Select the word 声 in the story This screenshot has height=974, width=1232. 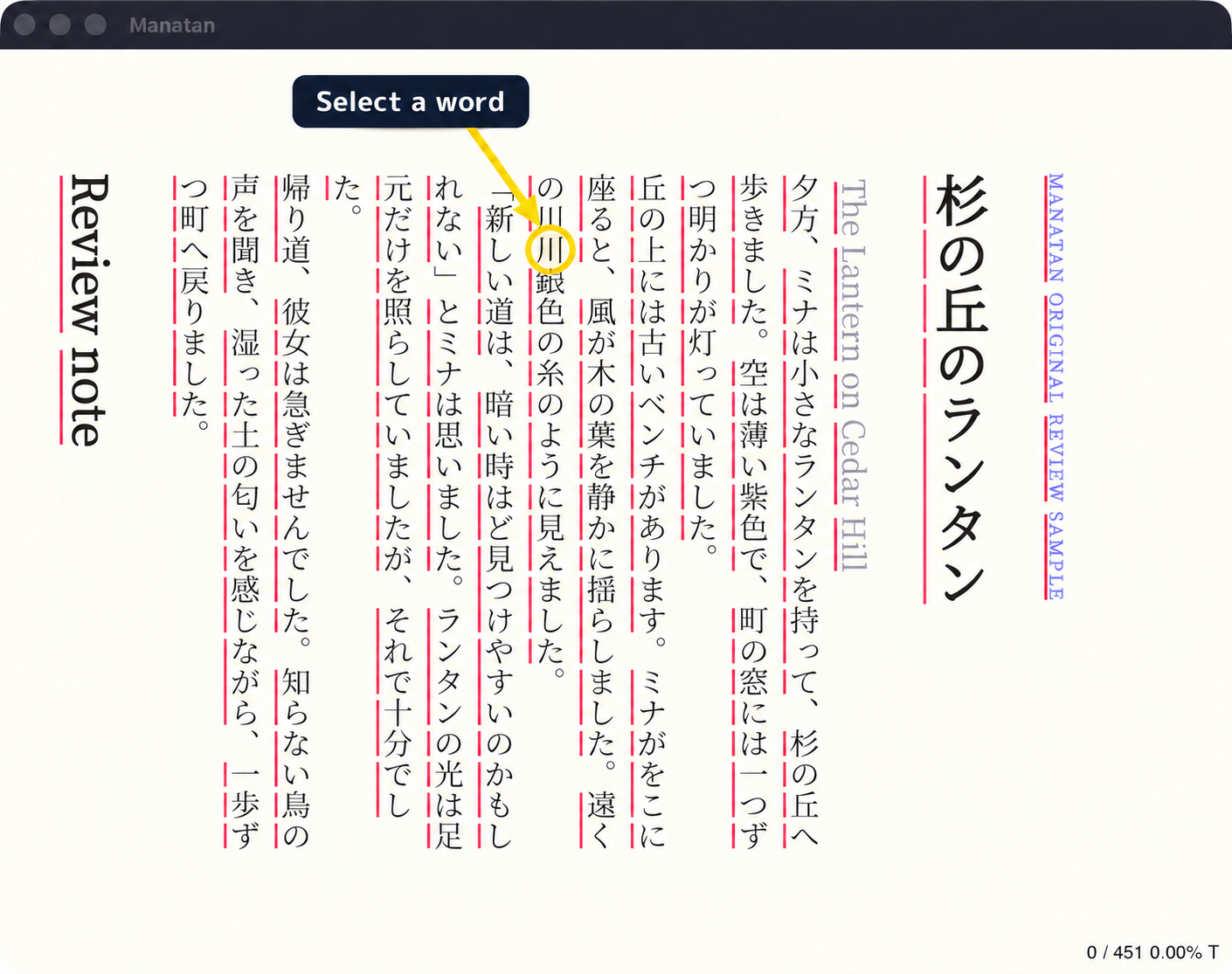click(x=246, y=189)
